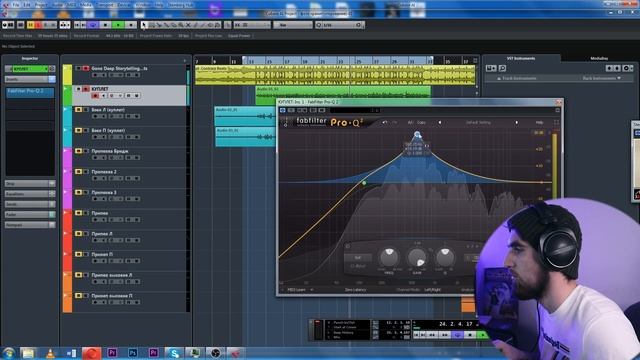Open the Media menu
640x360 pixels.
86,5
